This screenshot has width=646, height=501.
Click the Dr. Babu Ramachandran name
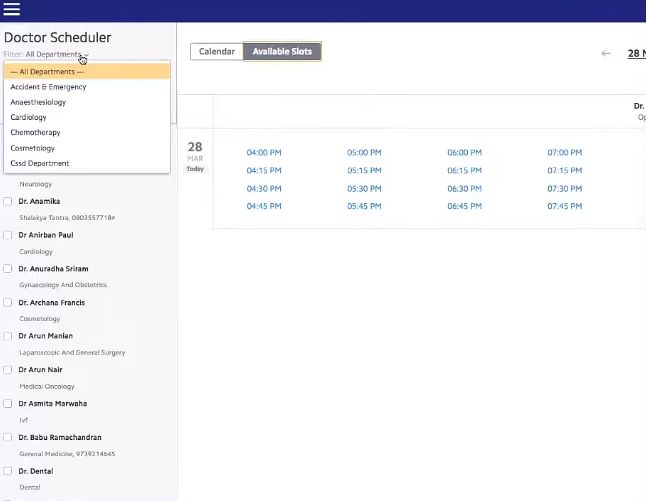tap(60, 437)
